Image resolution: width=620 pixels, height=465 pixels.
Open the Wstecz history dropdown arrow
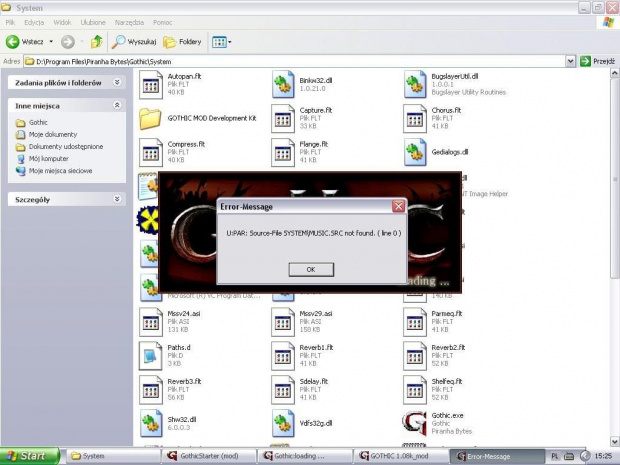coord(51,42)
